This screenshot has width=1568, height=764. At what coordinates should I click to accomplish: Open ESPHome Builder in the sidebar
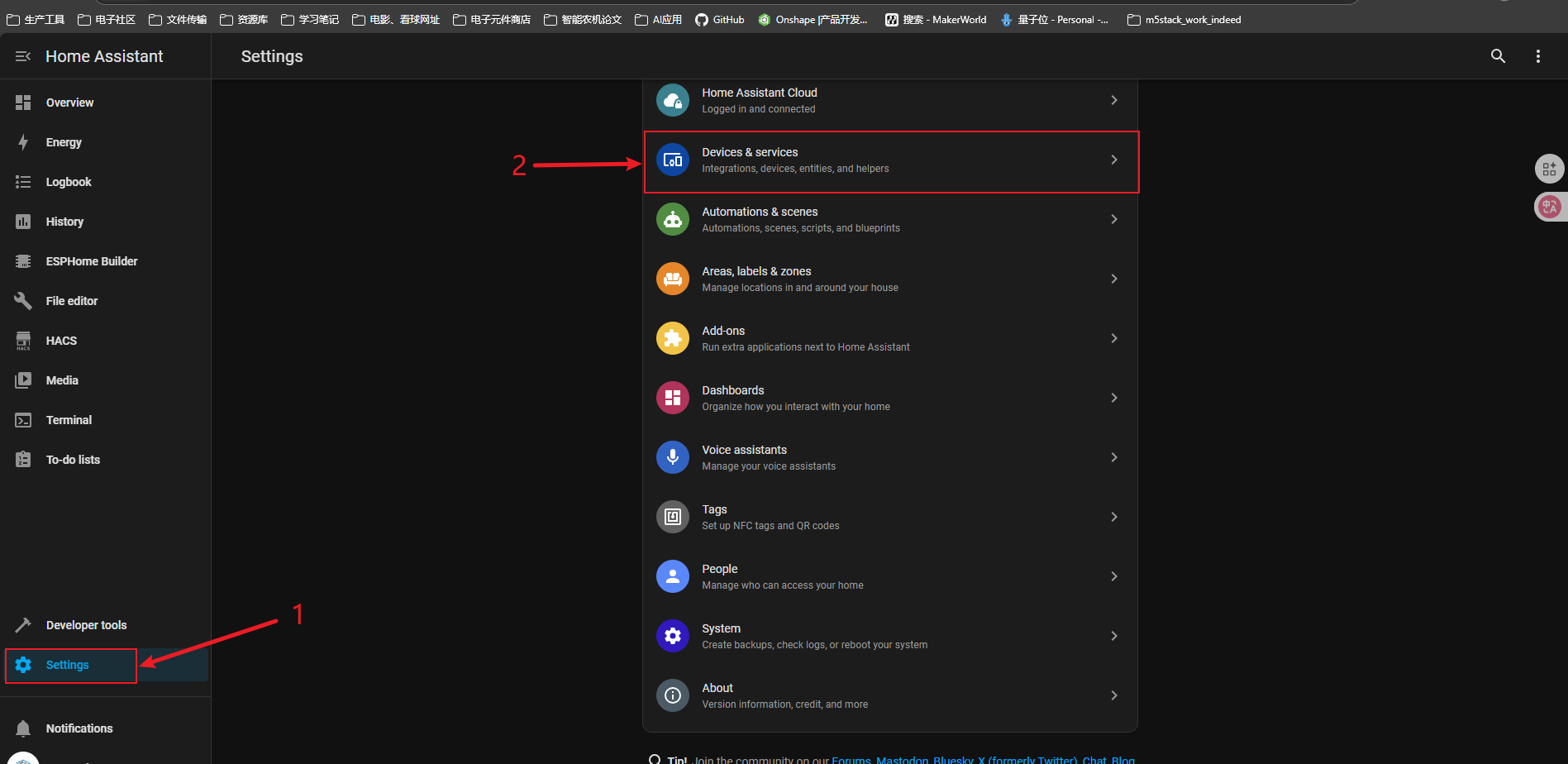coord(106,261)
